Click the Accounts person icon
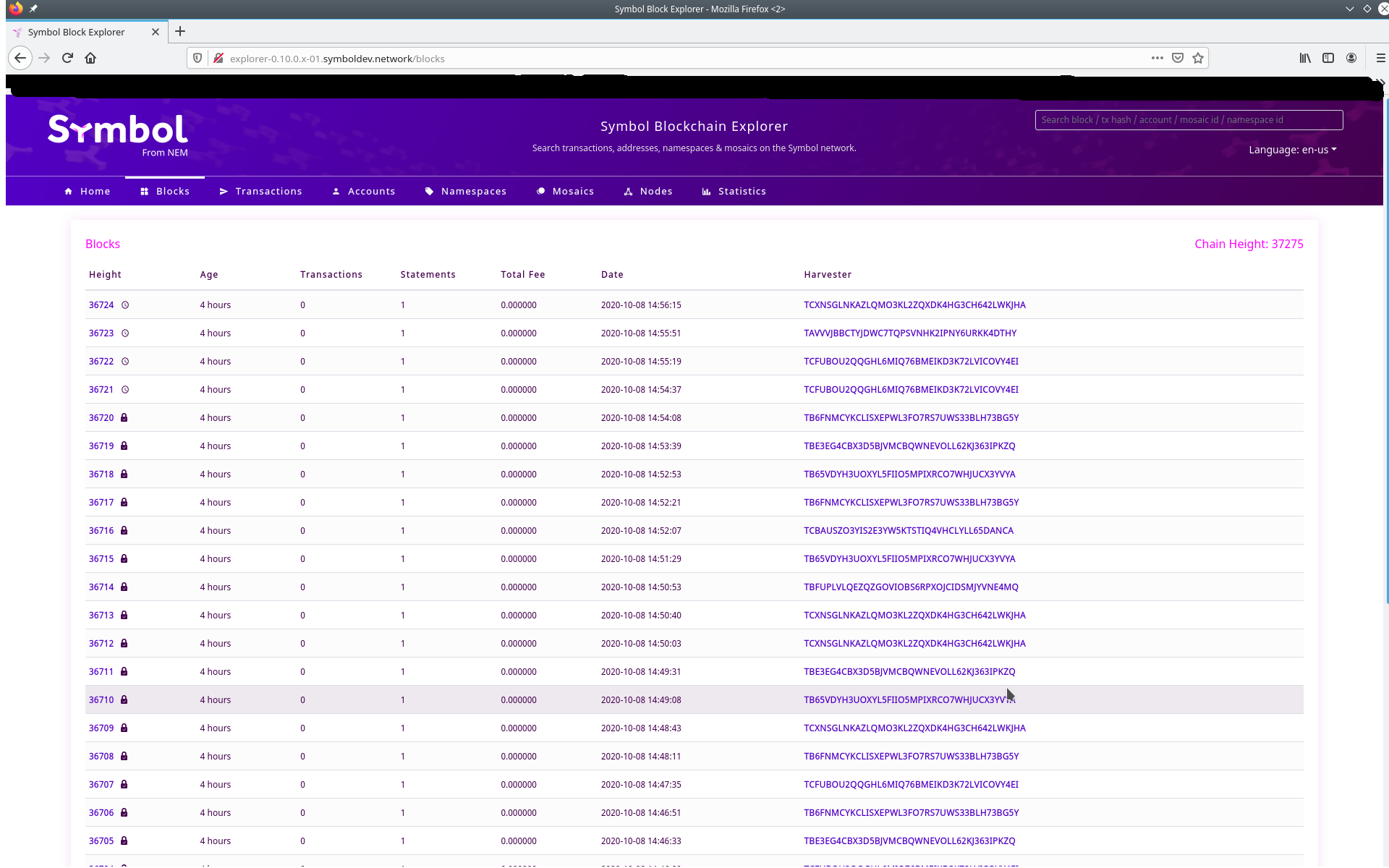The width and height of the screenshot is (1389, 868). point(336,191)
